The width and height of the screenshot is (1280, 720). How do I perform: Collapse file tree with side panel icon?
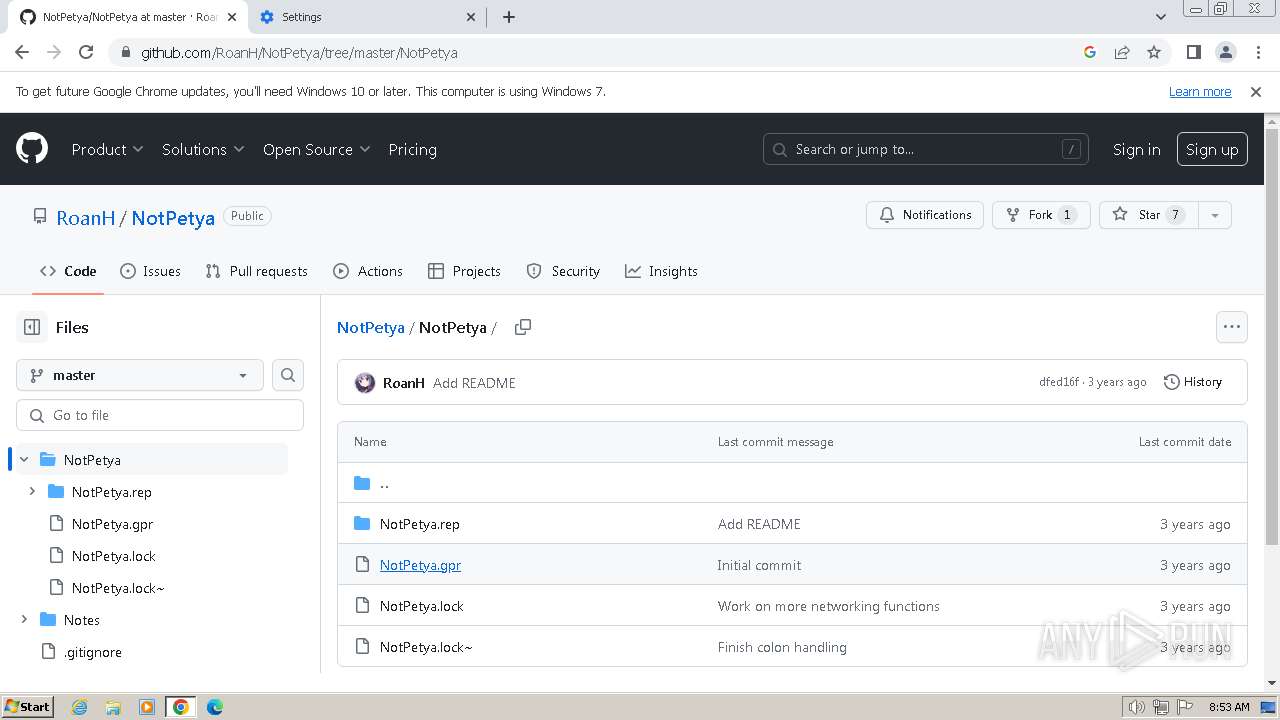click(32, 327)
